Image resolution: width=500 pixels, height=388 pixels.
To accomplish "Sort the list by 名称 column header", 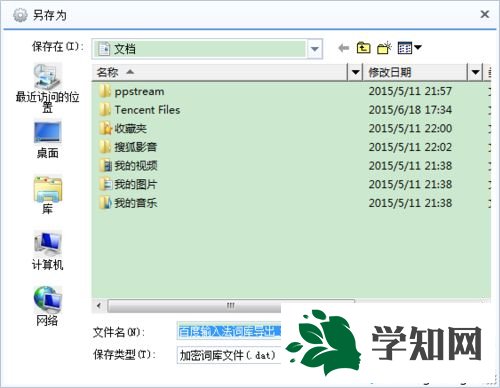I will point(220,72).
